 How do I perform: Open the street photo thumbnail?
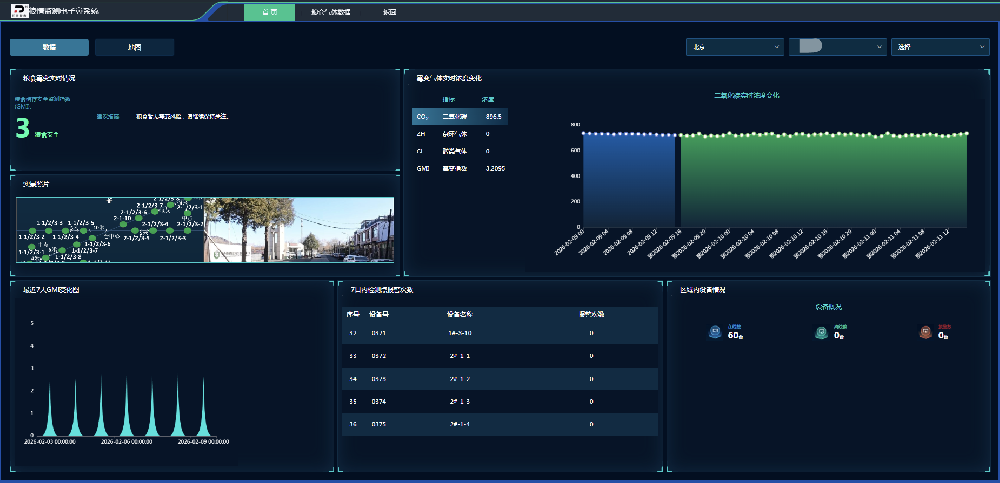(300, 230)
